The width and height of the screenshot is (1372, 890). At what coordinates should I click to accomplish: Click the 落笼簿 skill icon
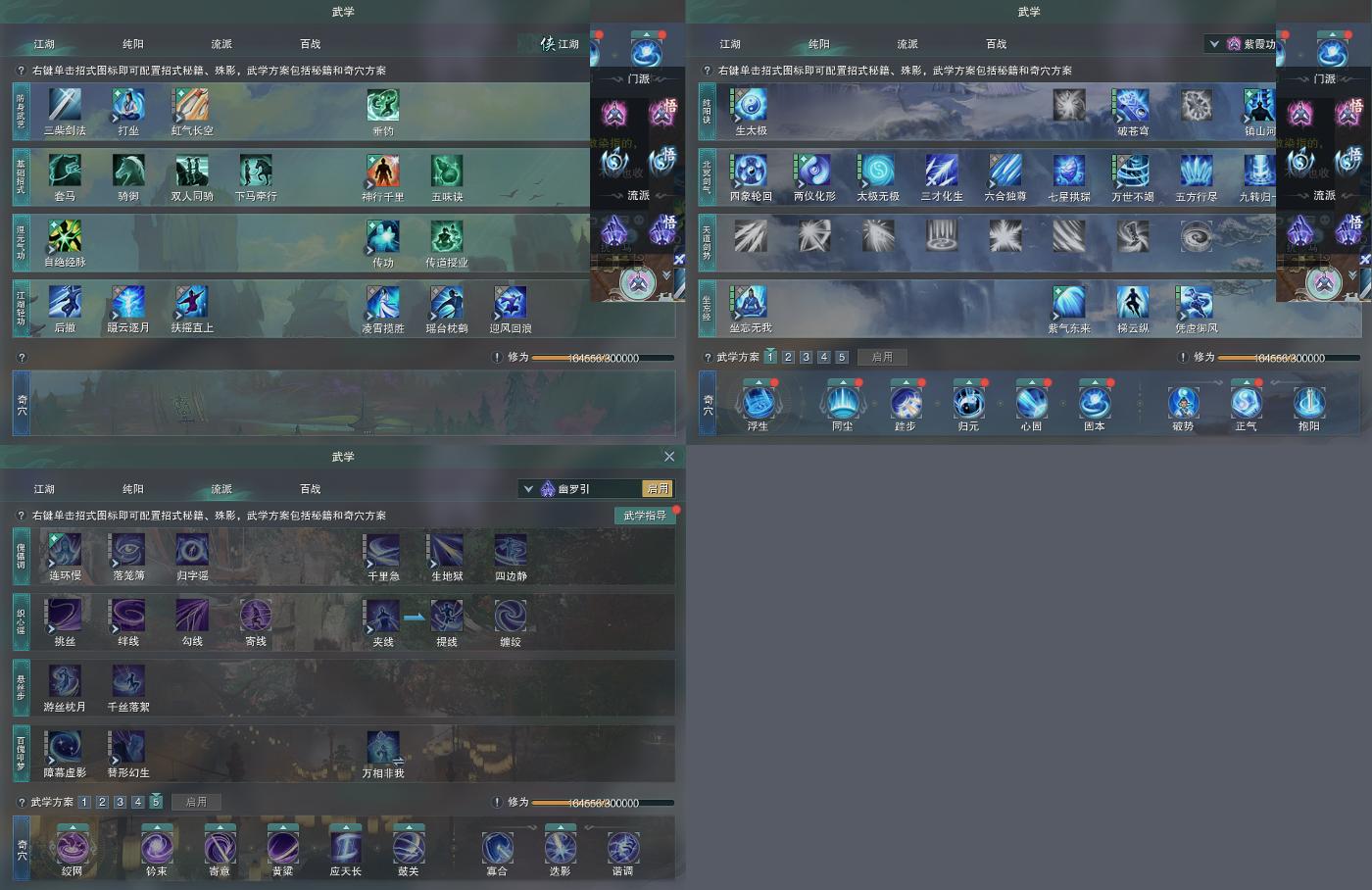tap(128, 551)
